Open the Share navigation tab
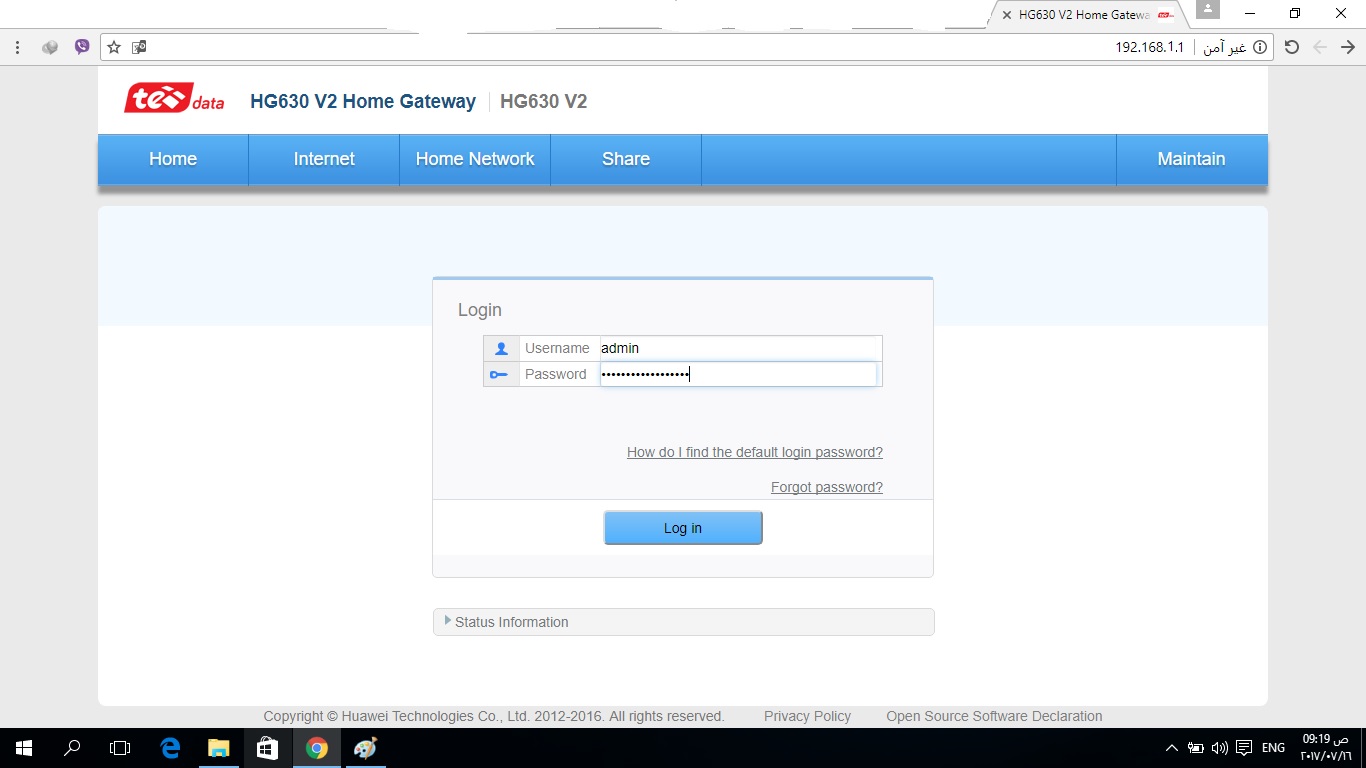Image resolution: width=1366 pixels, height=768 pixels. (626, 159)
